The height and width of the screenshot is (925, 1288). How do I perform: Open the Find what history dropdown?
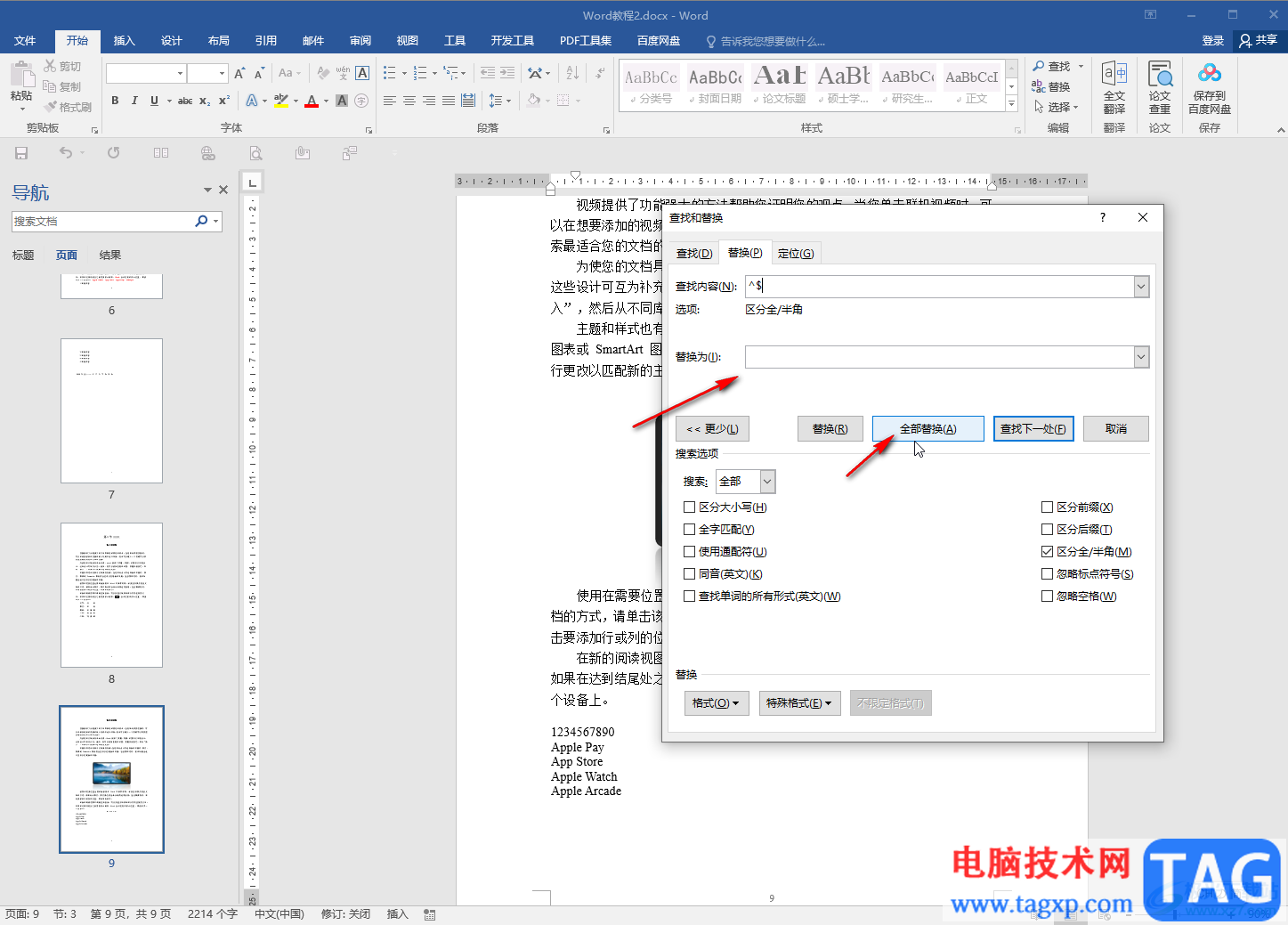pyautogui.click(x=1141, y=287)
